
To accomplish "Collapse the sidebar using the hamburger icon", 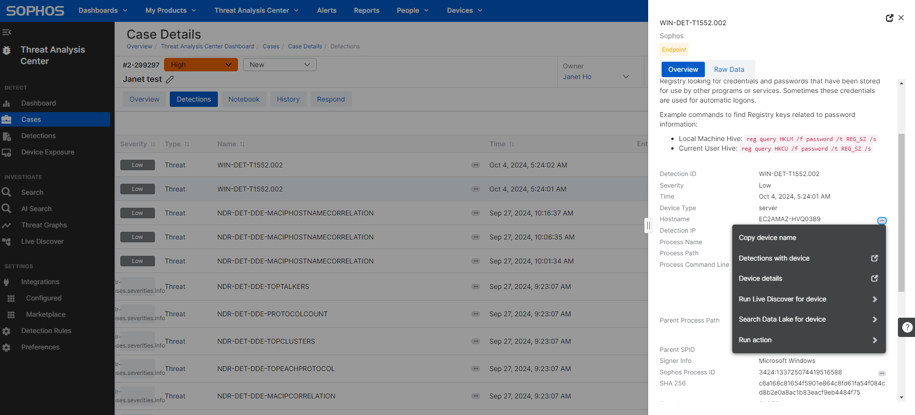I will 7,32.
